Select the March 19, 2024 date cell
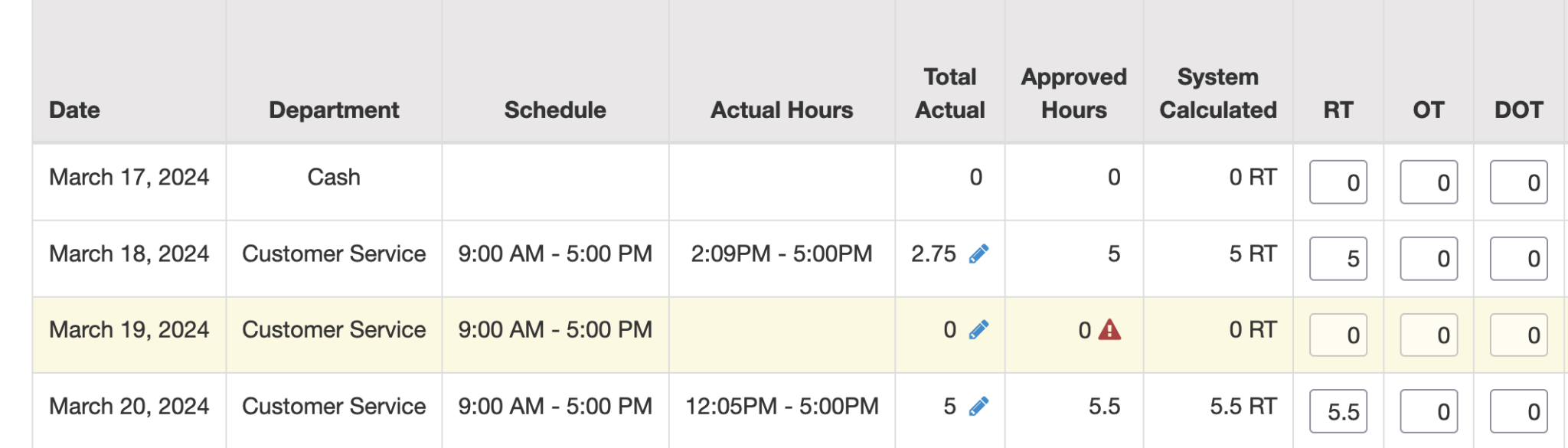The image size is (1568, 448). click(x=129, y=330)
